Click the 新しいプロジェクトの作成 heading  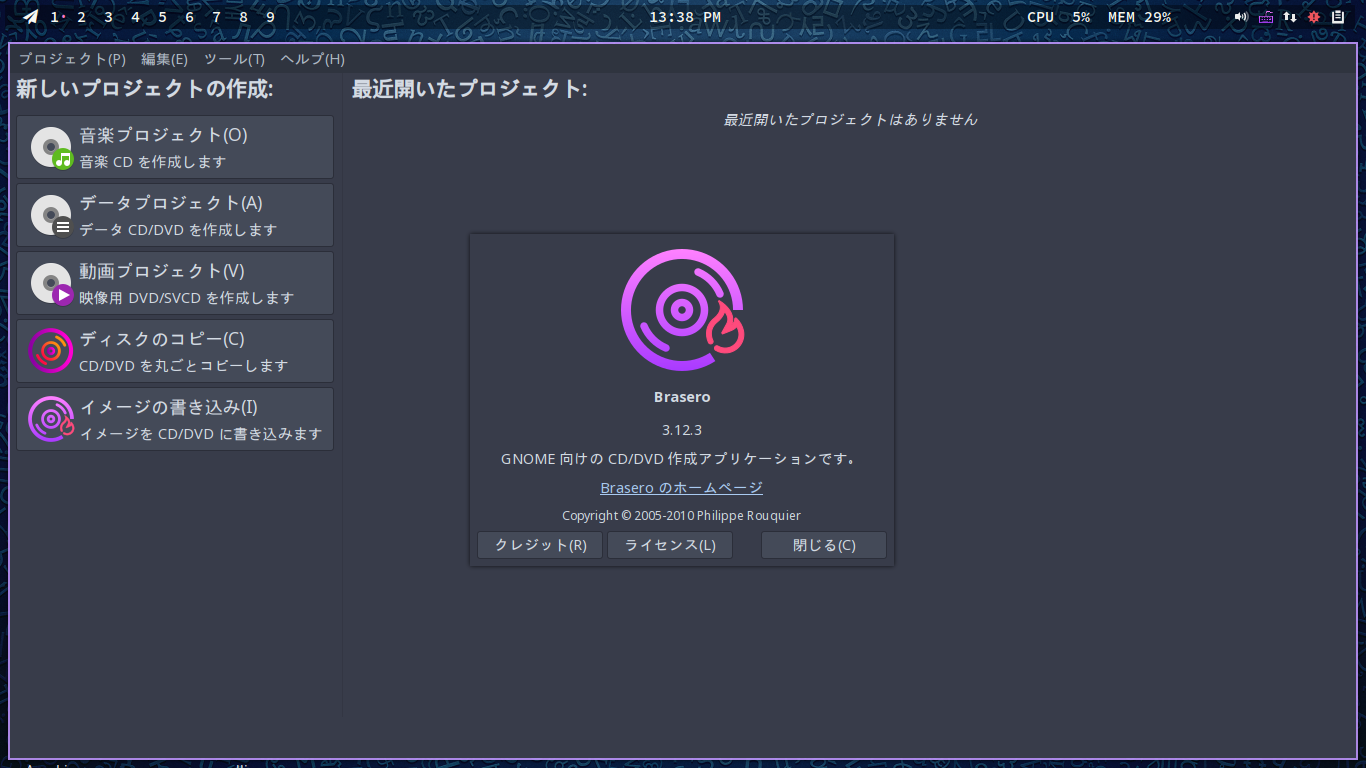click(x=145, y=89)
